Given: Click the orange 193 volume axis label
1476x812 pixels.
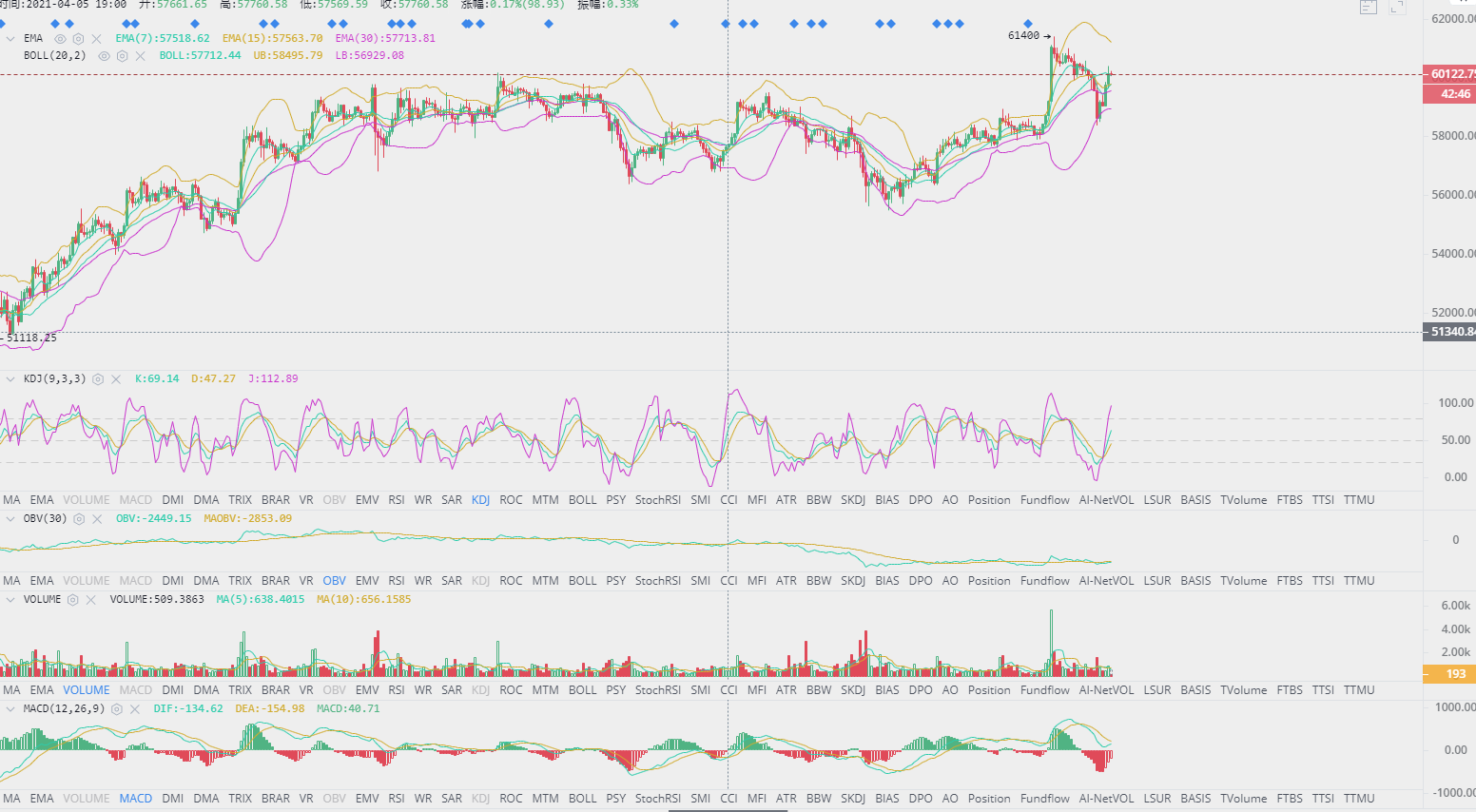Looking at the screenshot, I should click(1448, 674).
